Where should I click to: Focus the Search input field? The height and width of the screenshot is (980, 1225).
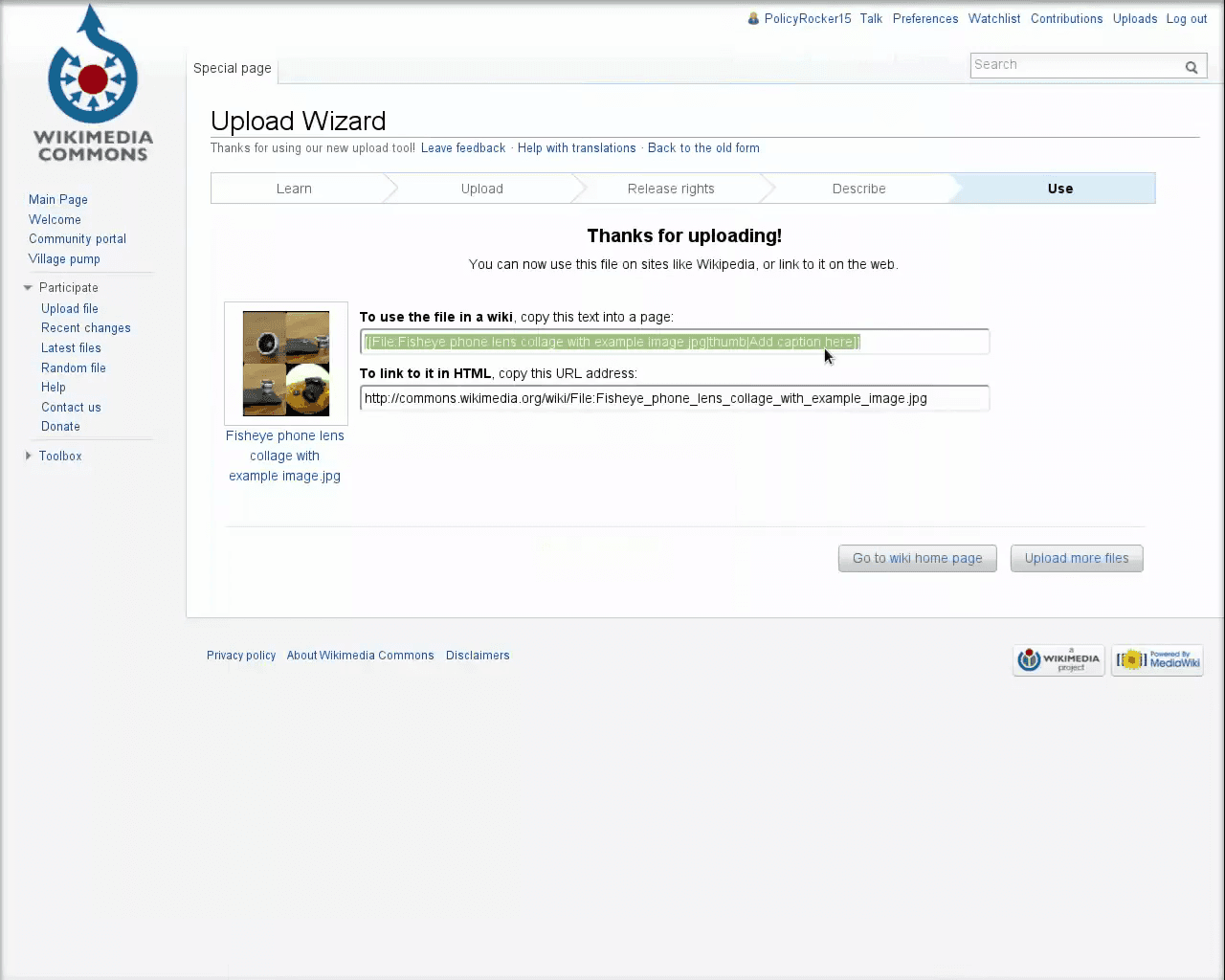click(1076, 65)
